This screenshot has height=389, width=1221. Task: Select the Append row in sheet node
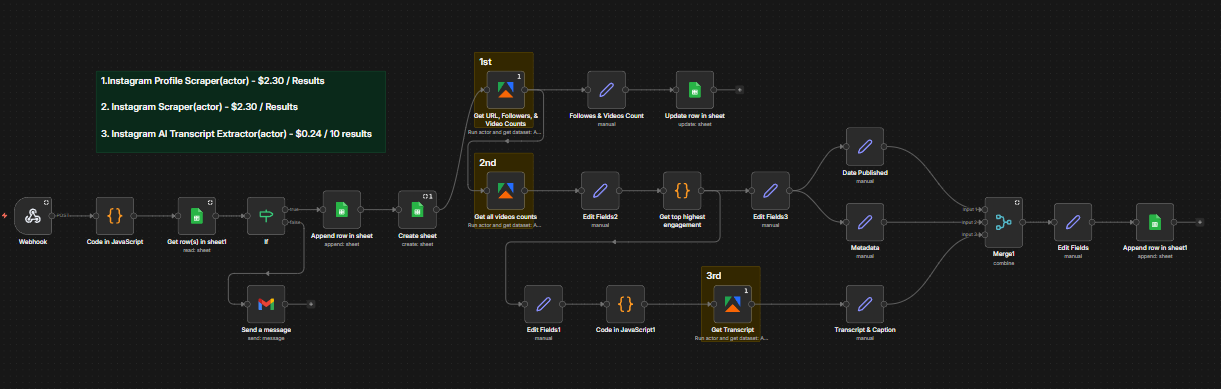[x=341, y=209]
